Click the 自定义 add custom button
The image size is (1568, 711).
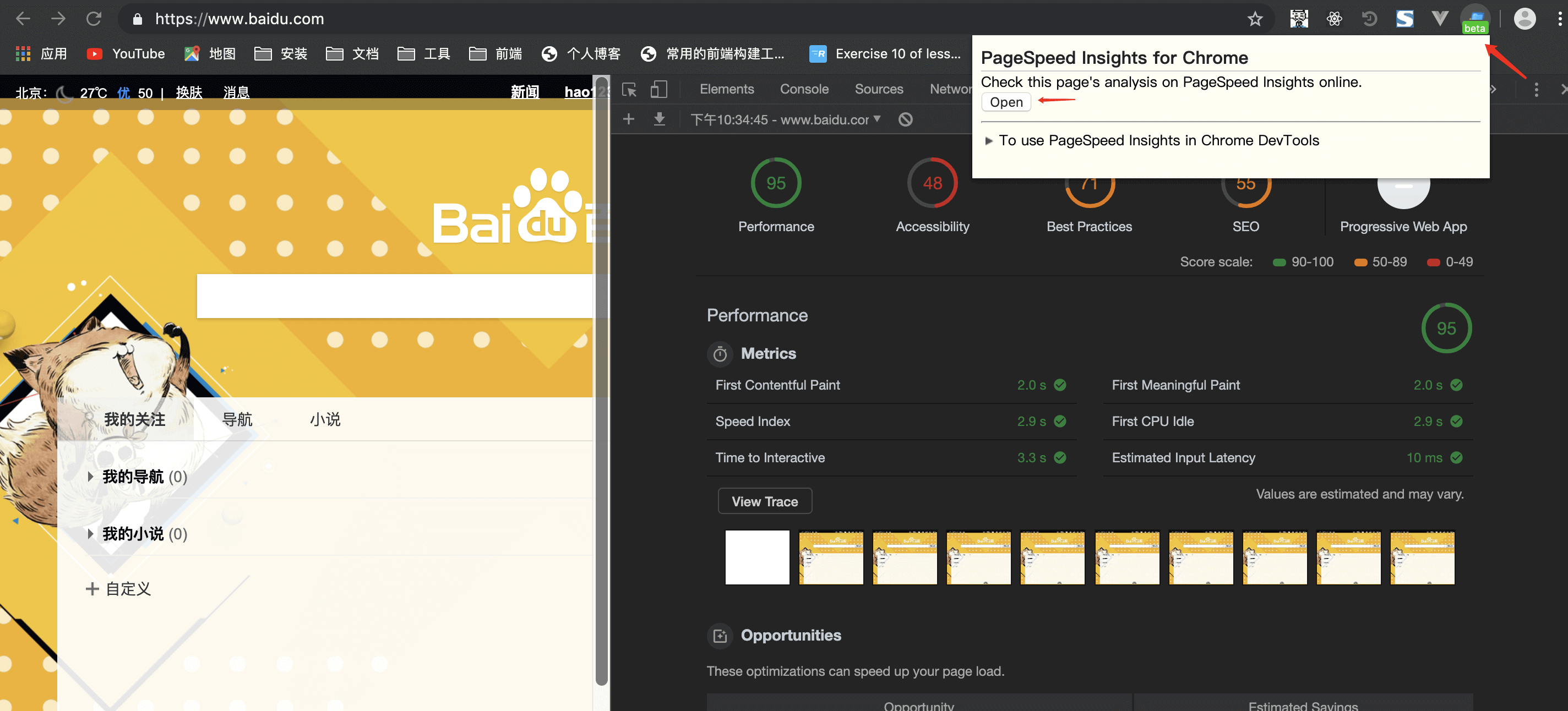tap(119, 589)
